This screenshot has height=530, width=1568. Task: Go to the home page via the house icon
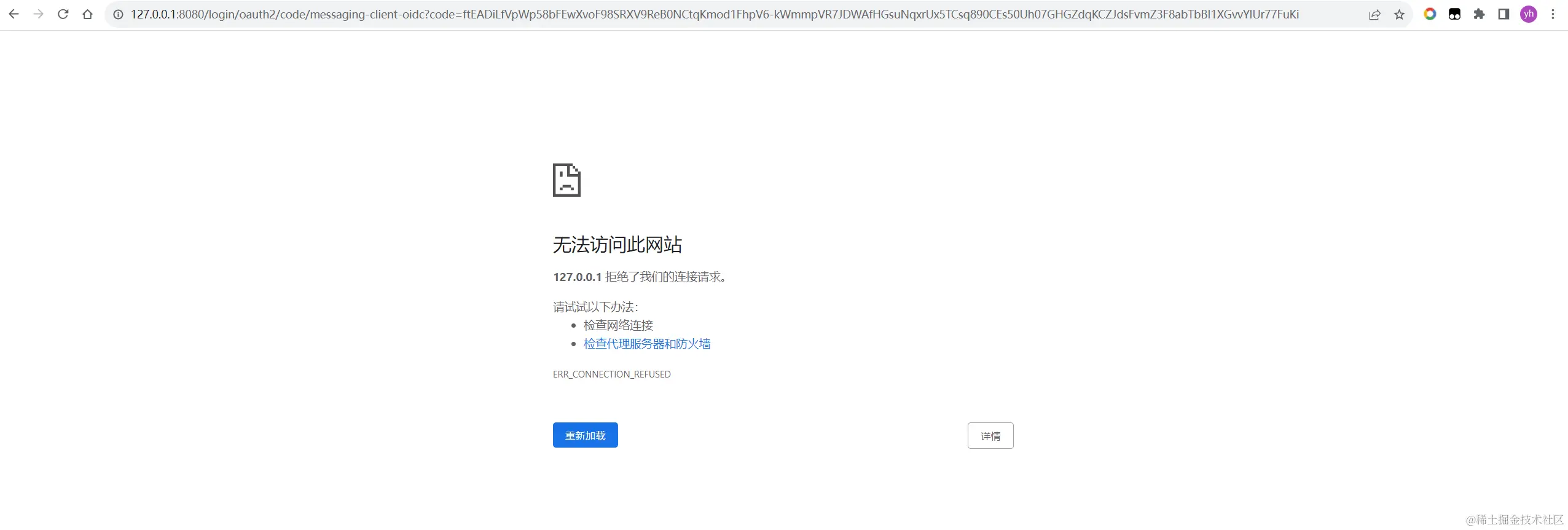click(x=87, y=14)
